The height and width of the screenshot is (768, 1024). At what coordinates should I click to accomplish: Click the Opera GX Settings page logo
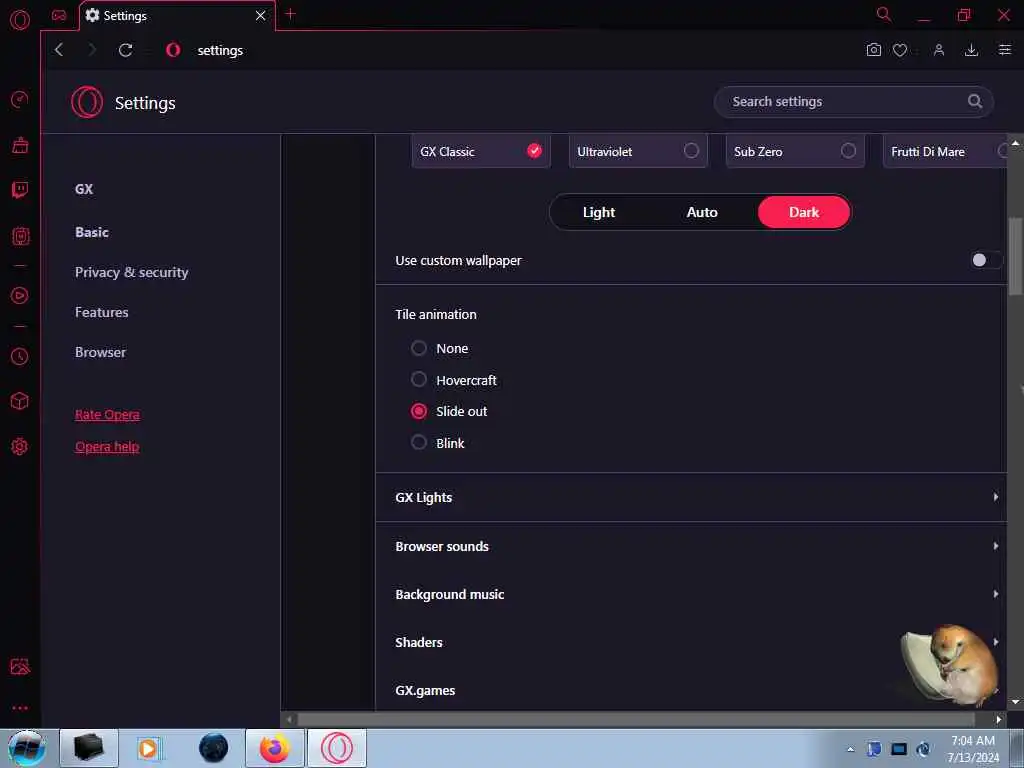tap(87, 103)
